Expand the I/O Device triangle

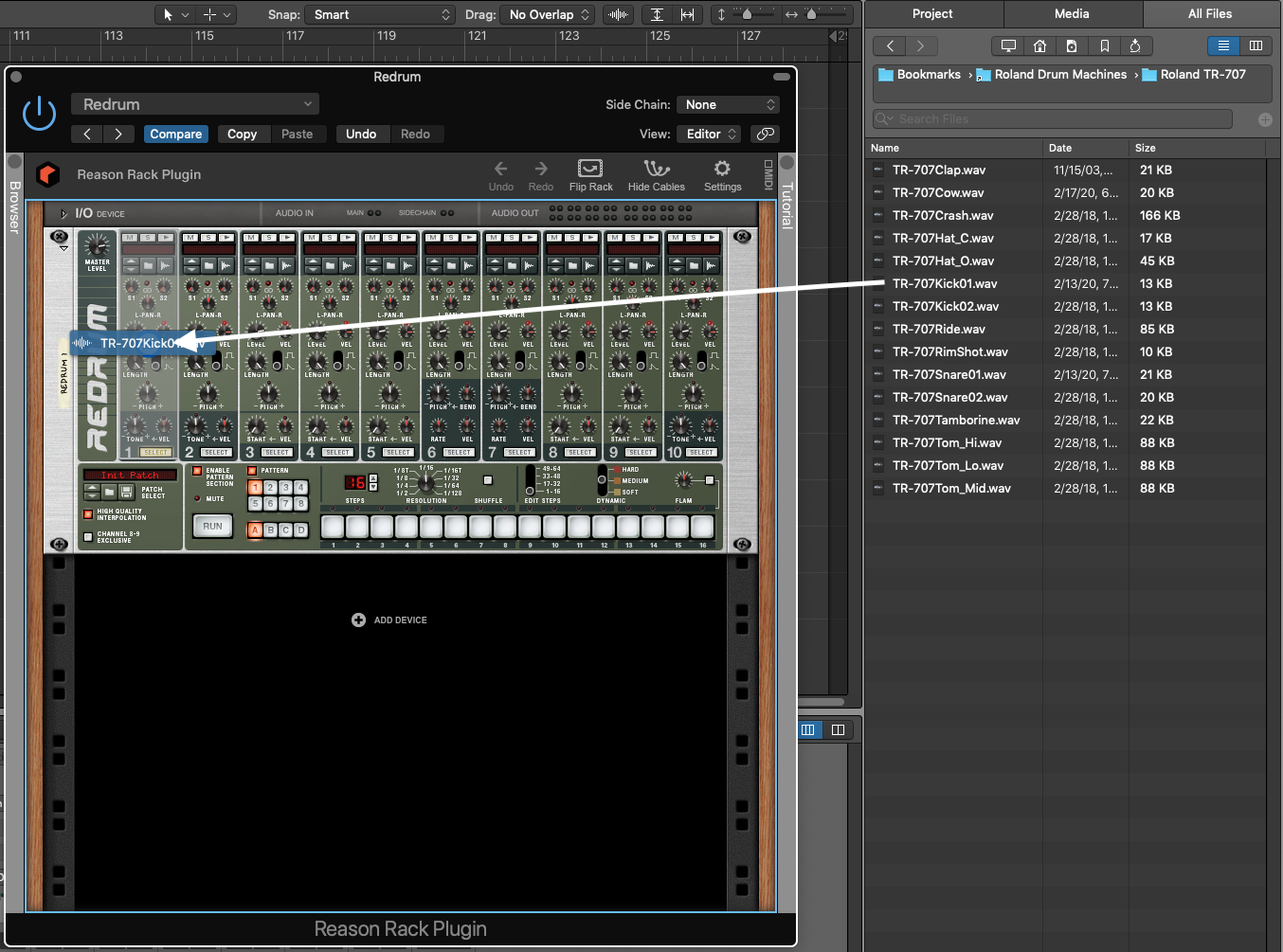click(64, 213)
